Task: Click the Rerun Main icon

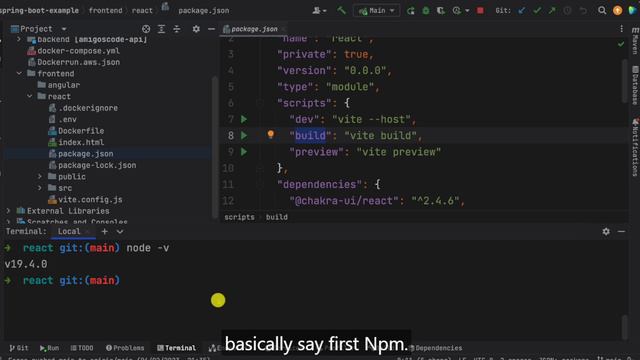Action: click(x=411, y=11)
